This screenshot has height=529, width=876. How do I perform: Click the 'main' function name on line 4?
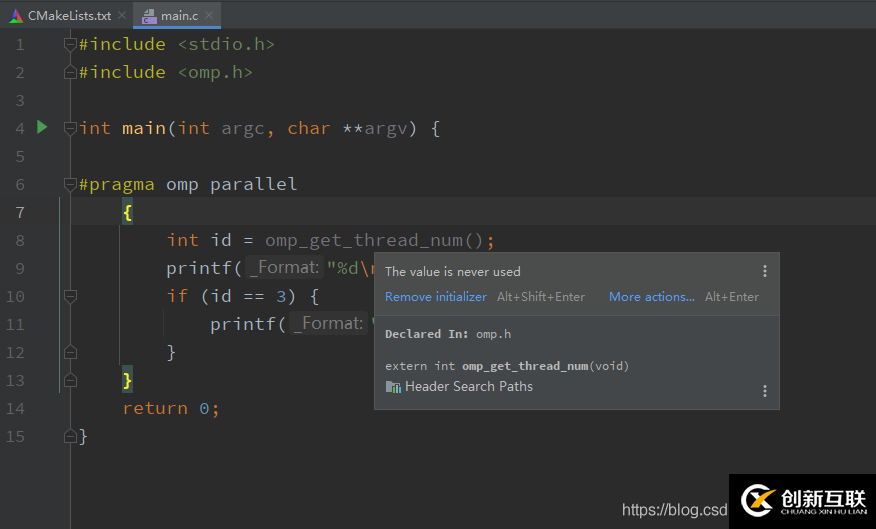pos(144,128)
